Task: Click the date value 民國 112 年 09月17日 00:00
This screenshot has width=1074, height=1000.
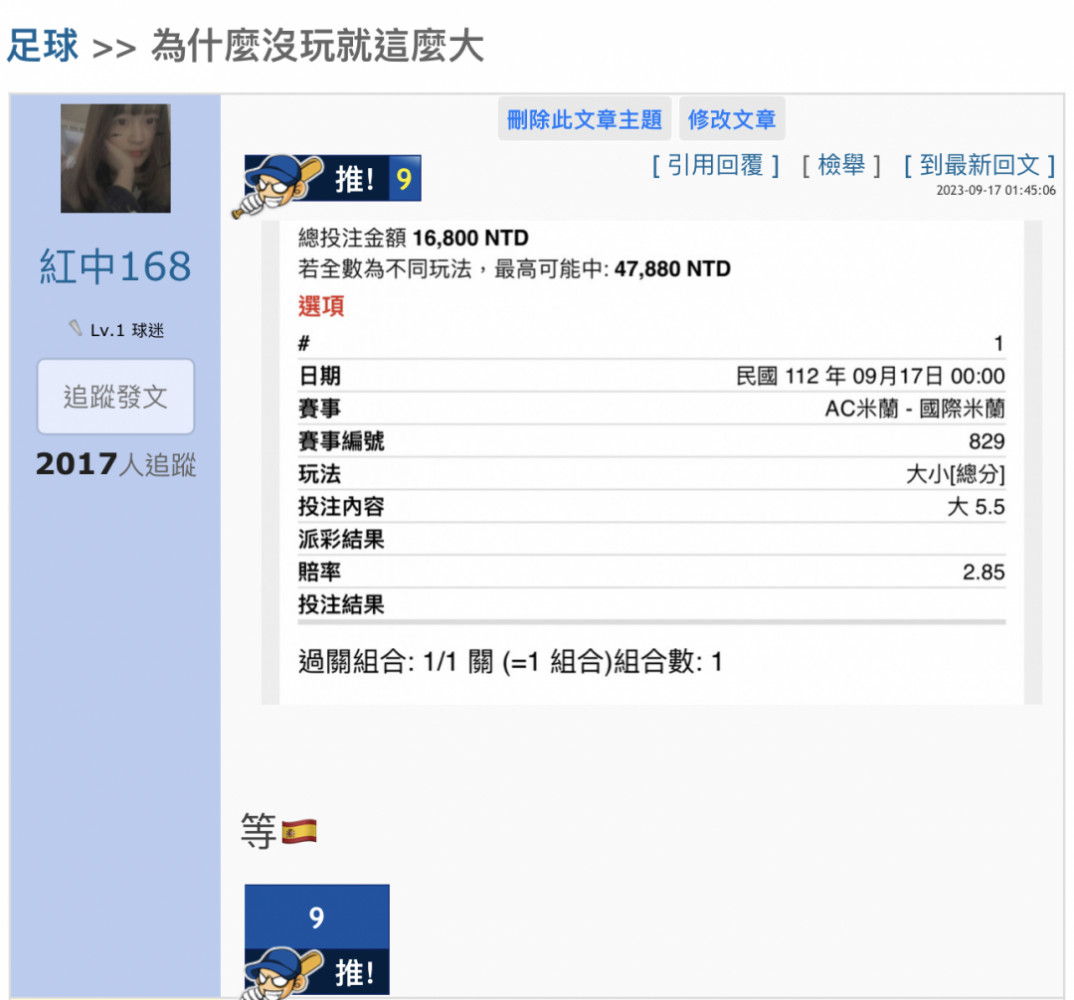Action: click(x=870, y=376)
